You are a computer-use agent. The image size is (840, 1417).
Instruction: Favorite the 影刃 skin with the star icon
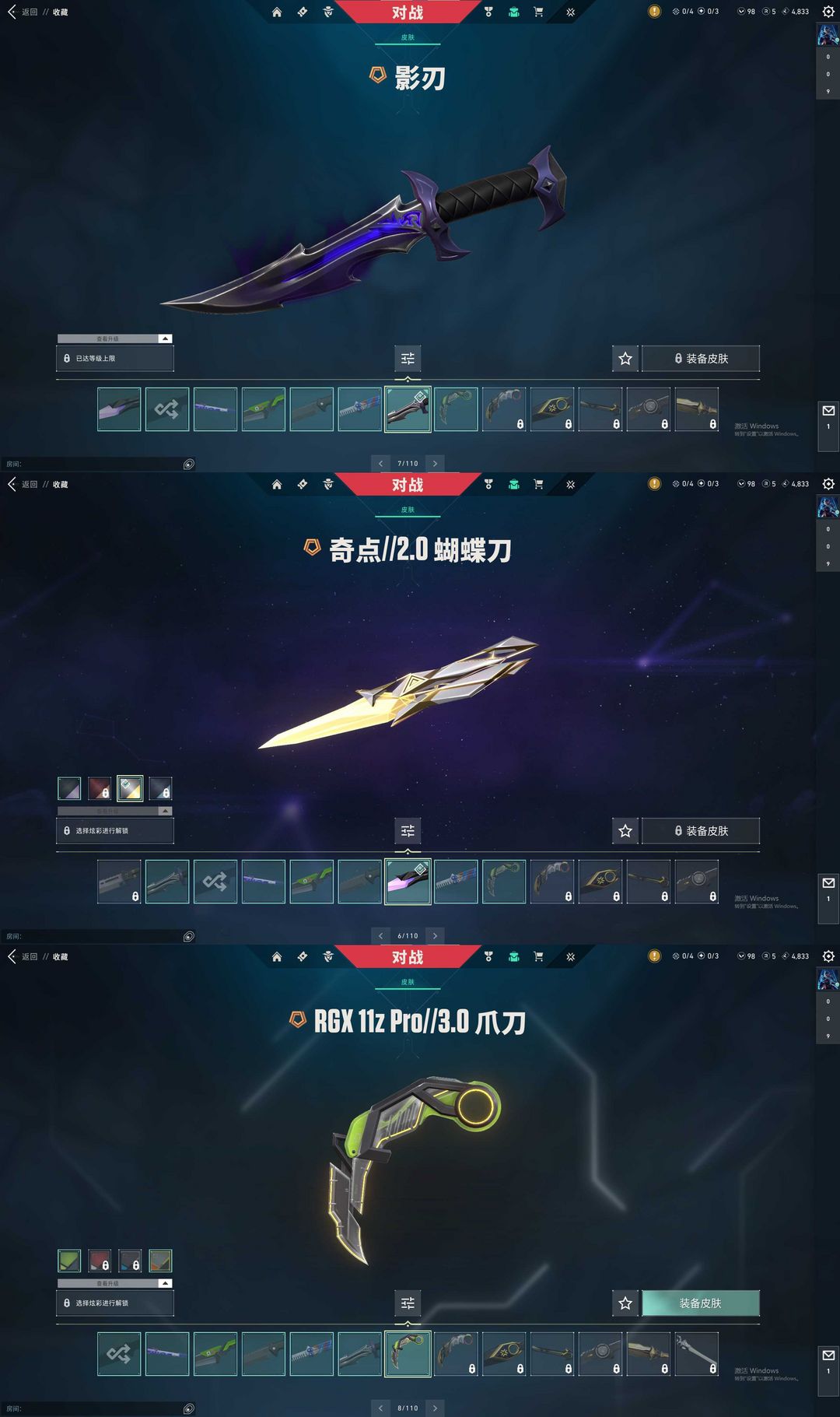point(625,359)
